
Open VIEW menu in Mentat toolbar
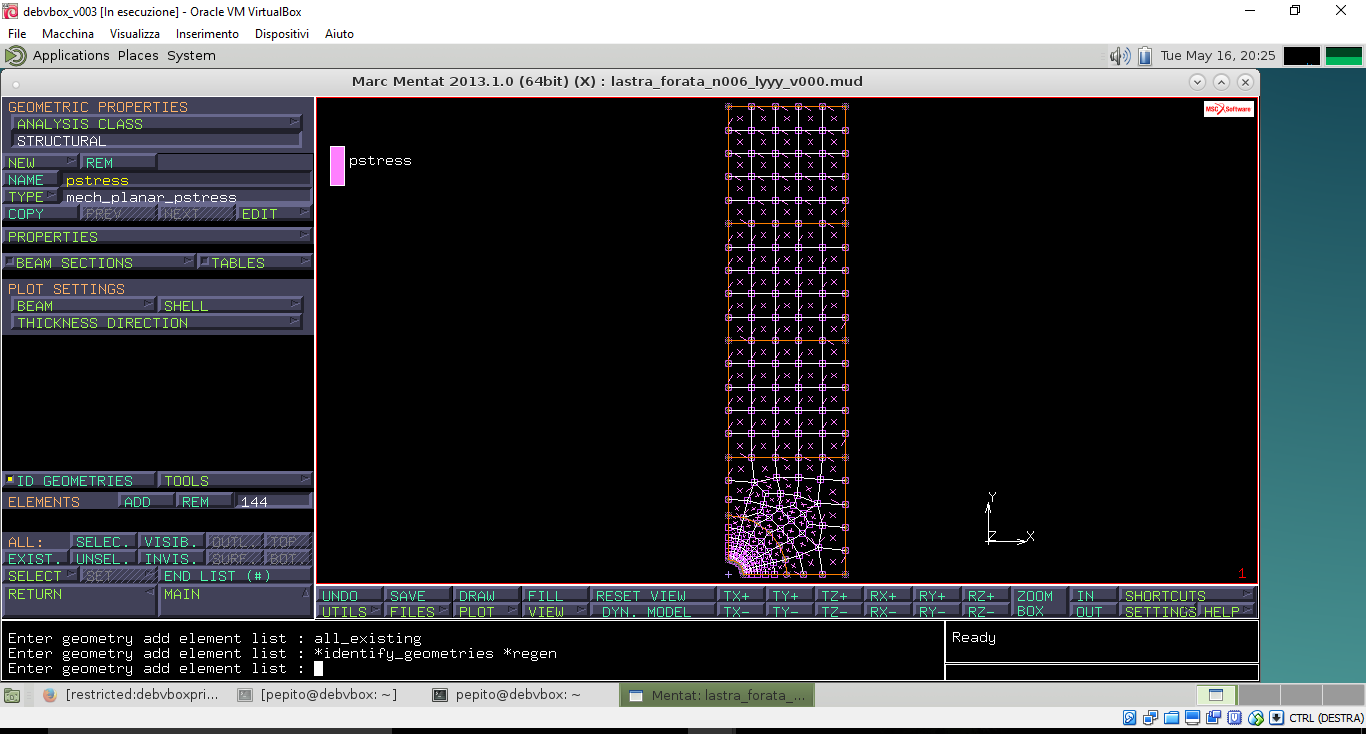(x=556, y=611)
